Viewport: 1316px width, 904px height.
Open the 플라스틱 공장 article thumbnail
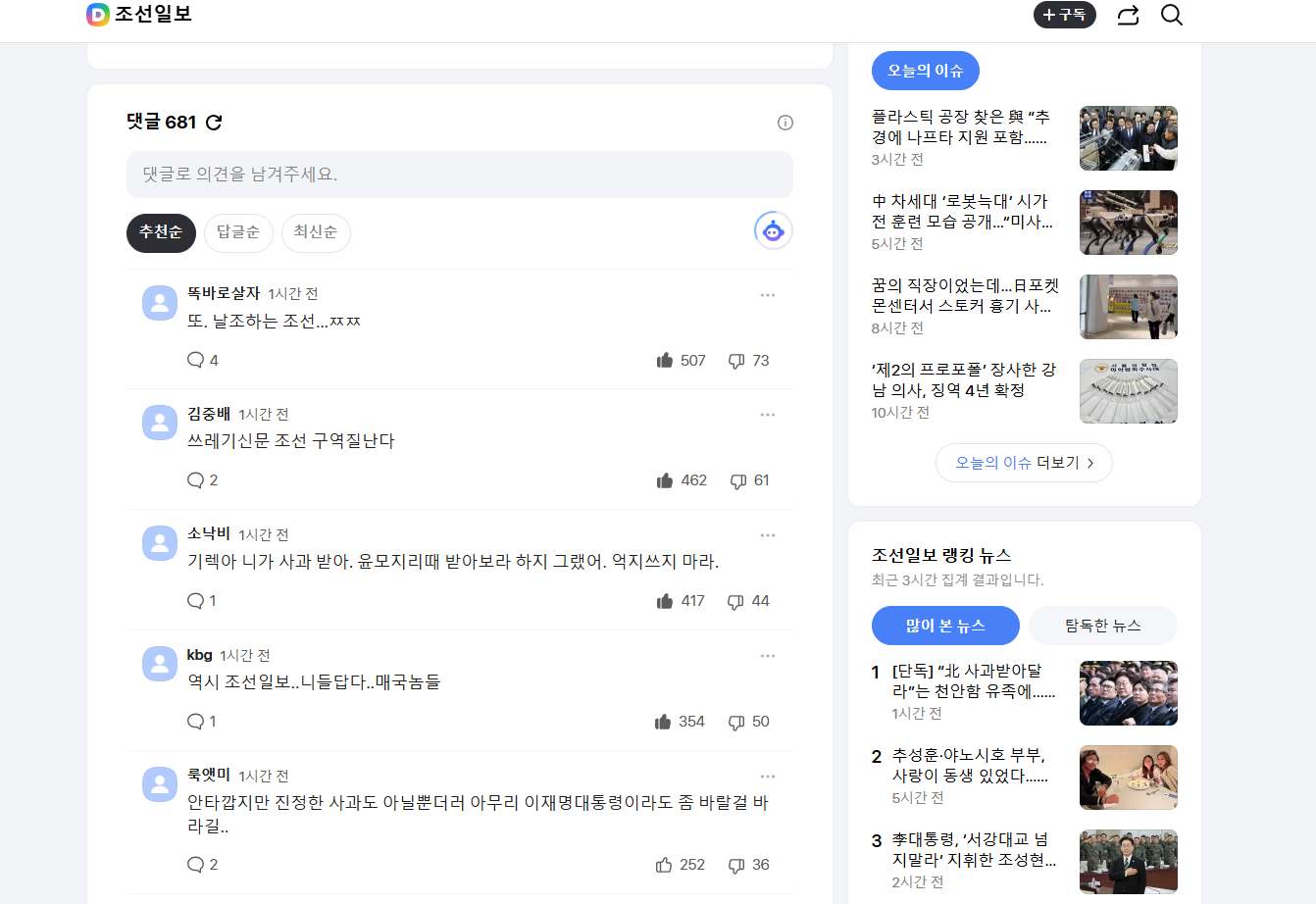(x=1129, y=138)
